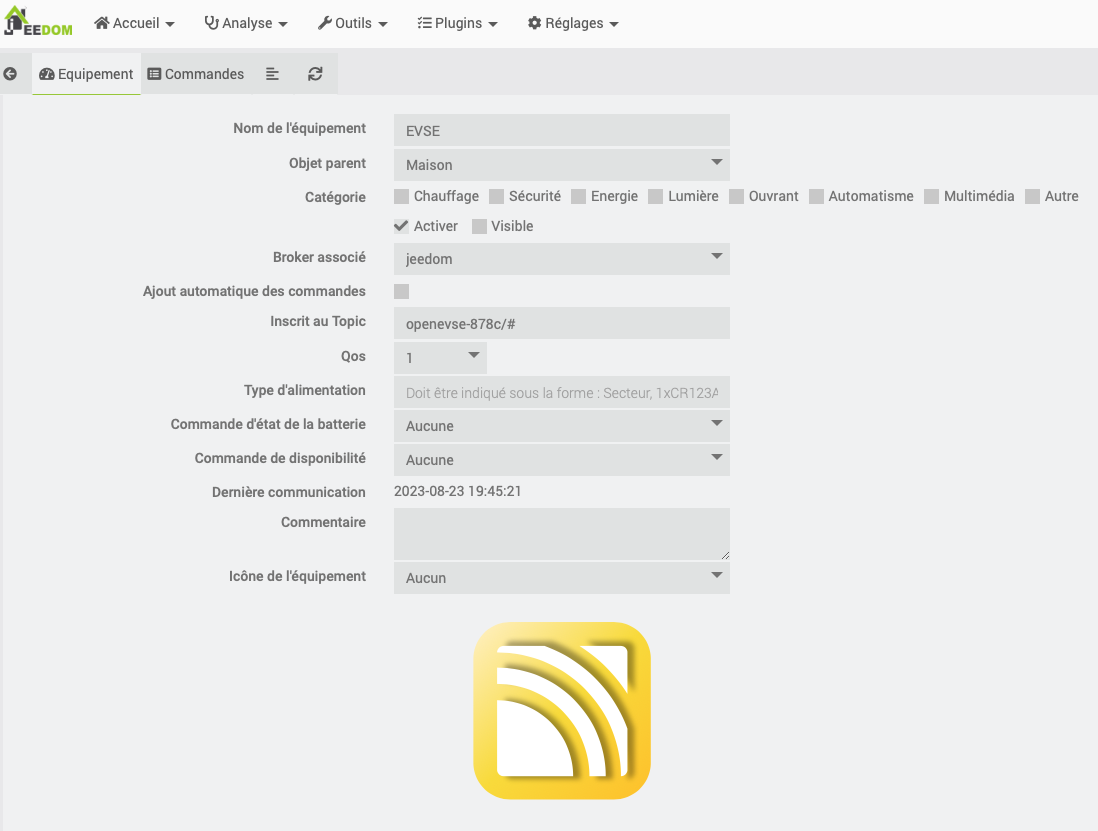Click the Inscrit au Topic field
Image resolution: width=1098 pixels, height=831 pixels.
562,323
